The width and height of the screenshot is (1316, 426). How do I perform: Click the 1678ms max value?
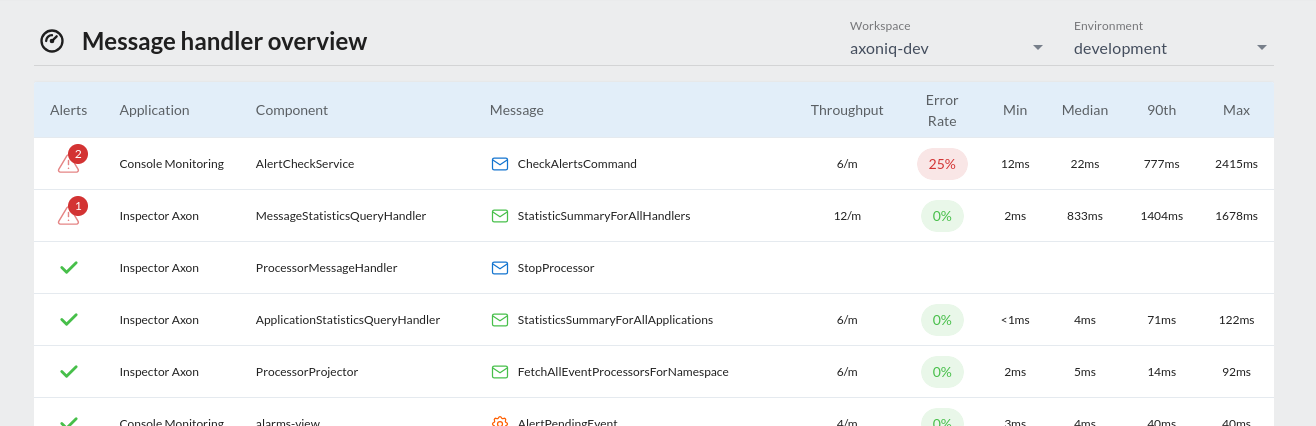pyautogui.click(x=1237, y=216)
